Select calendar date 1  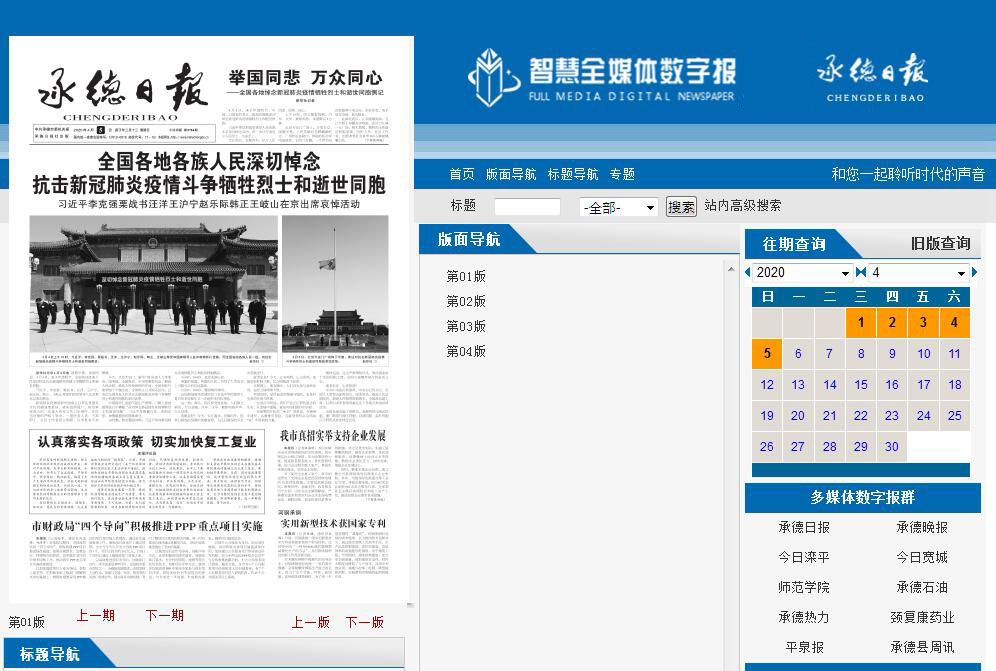(861, 323)
